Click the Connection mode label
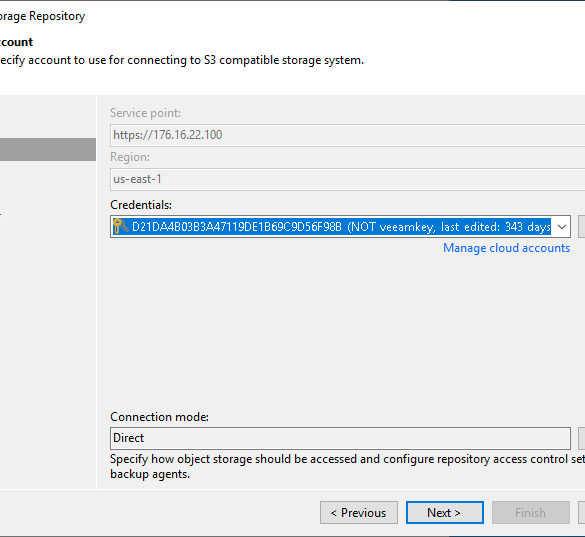This screenshot has height=537, width=585. click(159, 416)
